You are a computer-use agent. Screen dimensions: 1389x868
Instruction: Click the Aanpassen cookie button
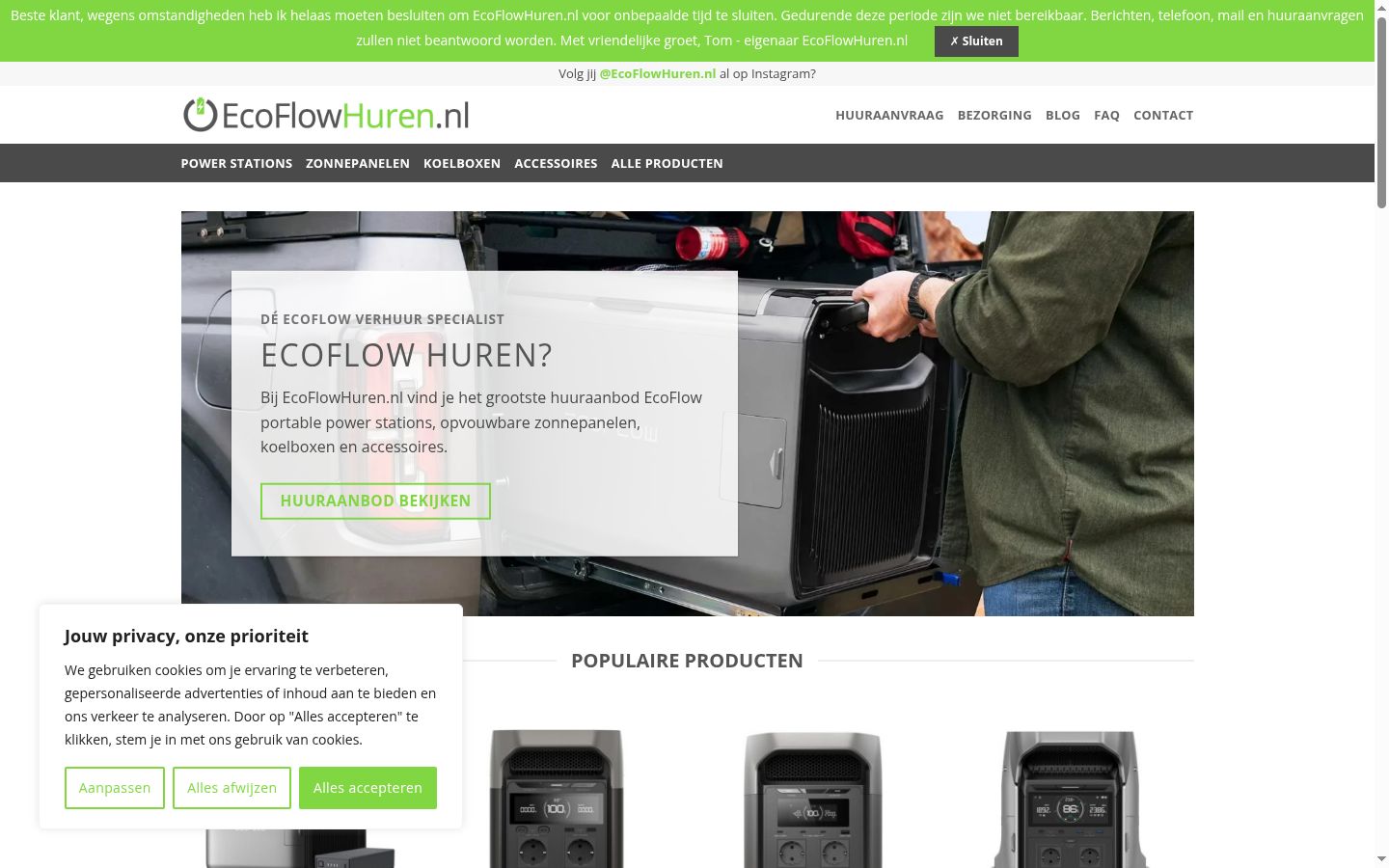point(115,788)
